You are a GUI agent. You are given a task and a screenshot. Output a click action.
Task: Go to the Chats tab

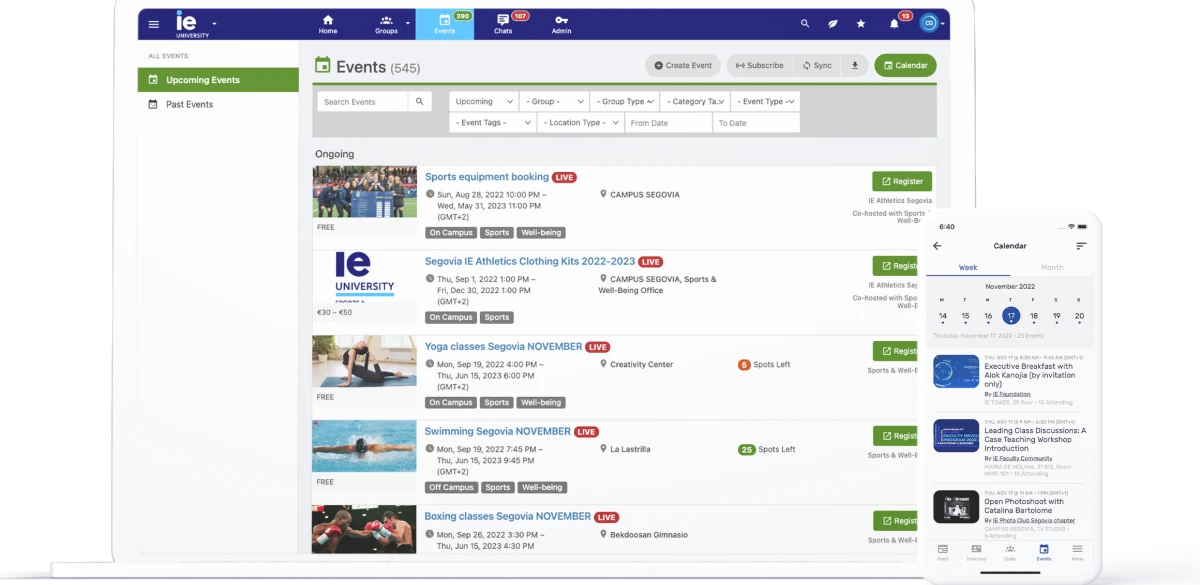point(503,24)
